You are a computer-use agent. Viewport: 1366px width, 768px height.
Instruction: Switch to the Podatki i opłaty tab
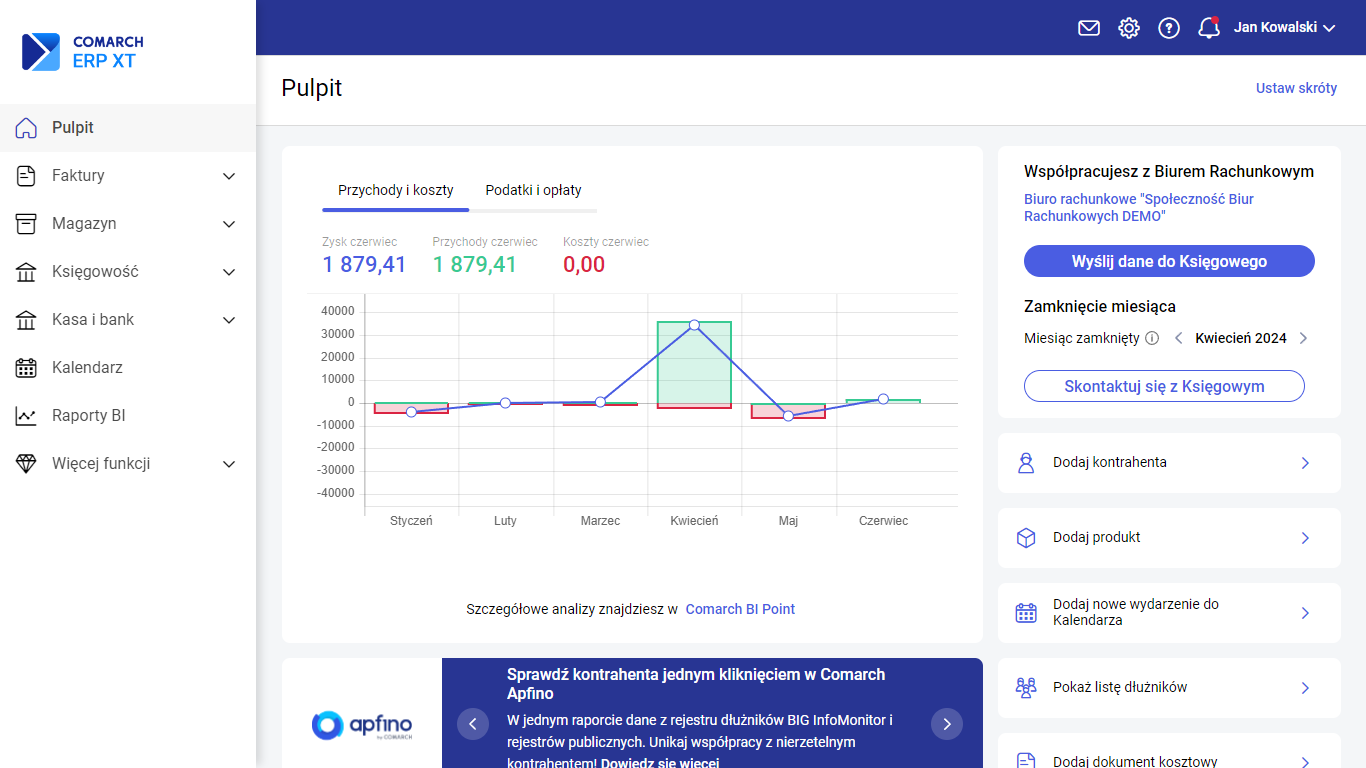point(533,190)
